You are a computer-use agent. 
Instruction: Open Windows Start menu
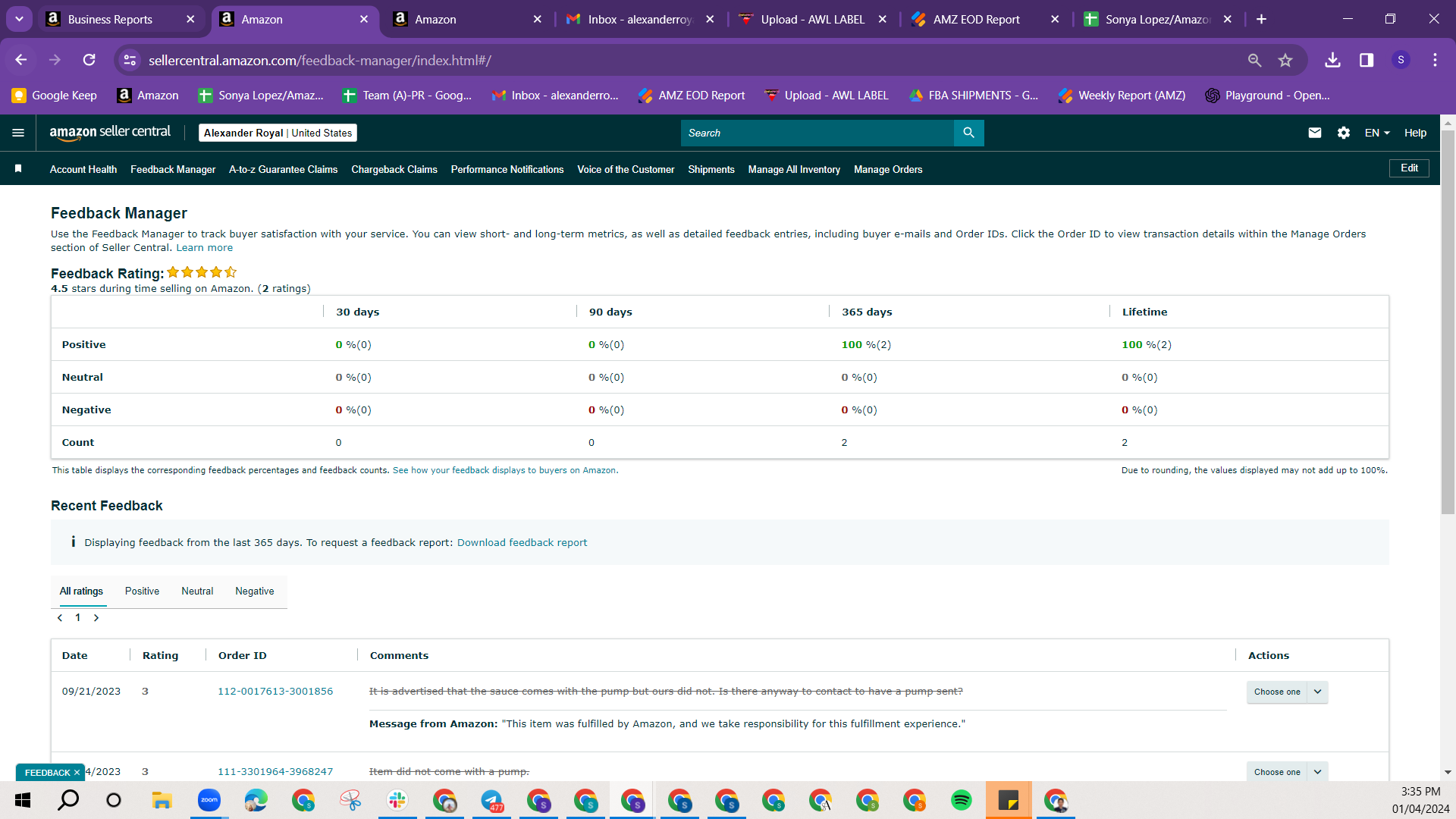[23, 800]
